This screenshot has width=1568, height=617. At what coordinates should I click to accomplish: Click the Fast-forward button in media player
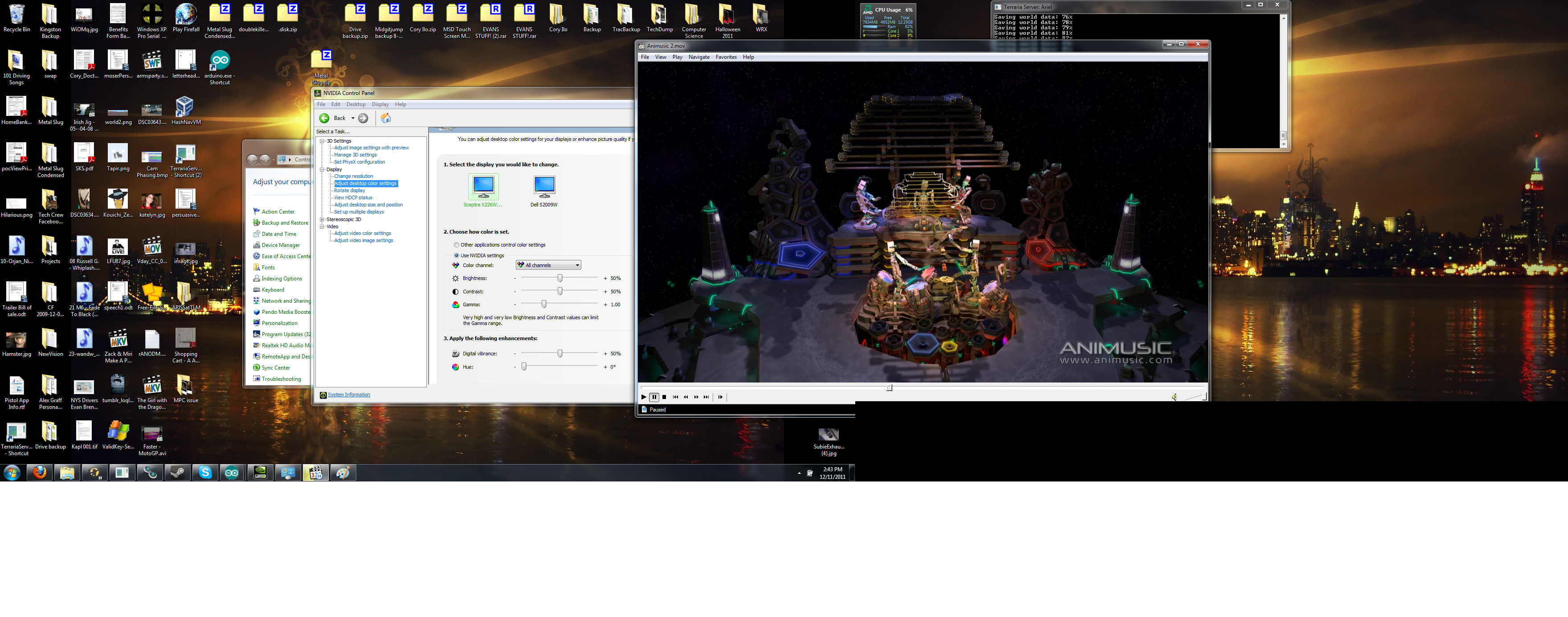[x=696, y=397]
